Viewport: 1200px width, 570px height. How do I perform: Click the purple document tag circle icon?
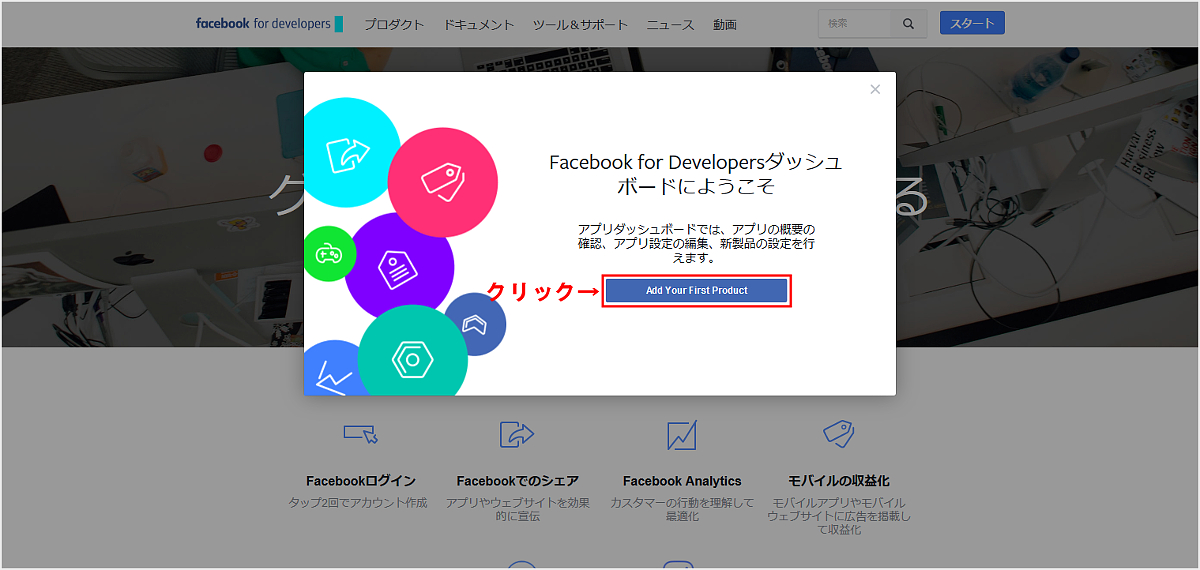pos(398,267)
